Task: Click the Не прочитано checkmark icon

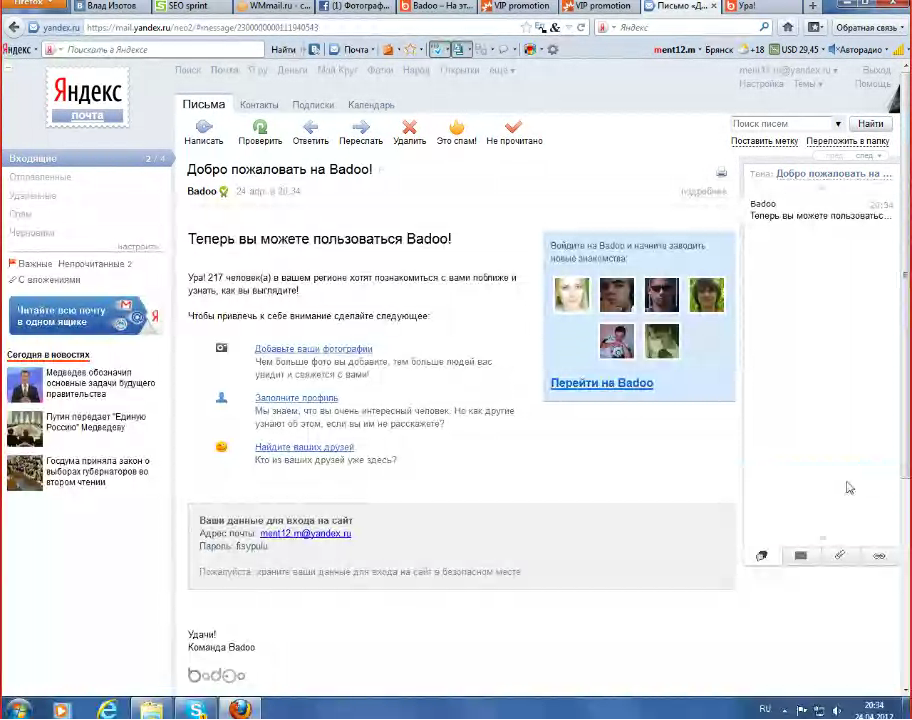Action: pos(514,126)
